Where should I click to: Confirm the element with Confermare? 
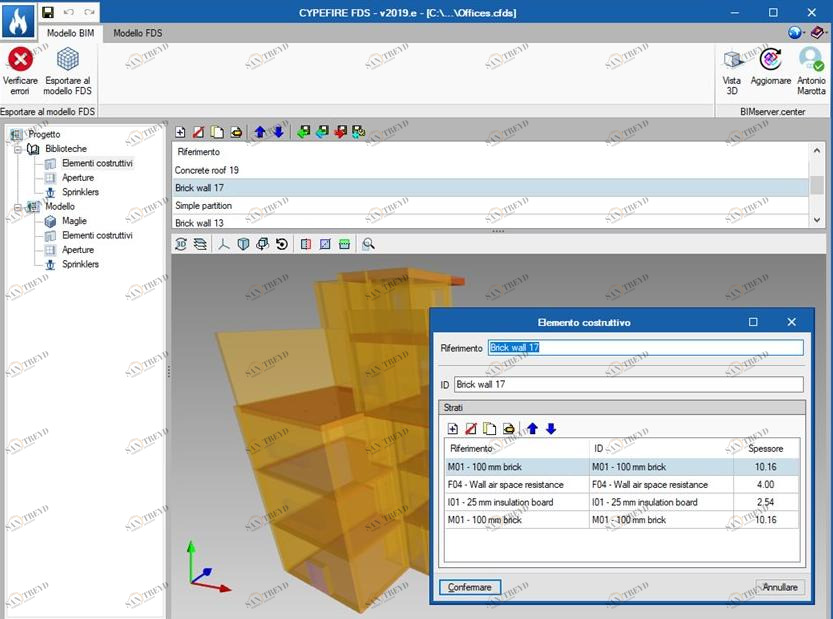(x=469, y=587)
